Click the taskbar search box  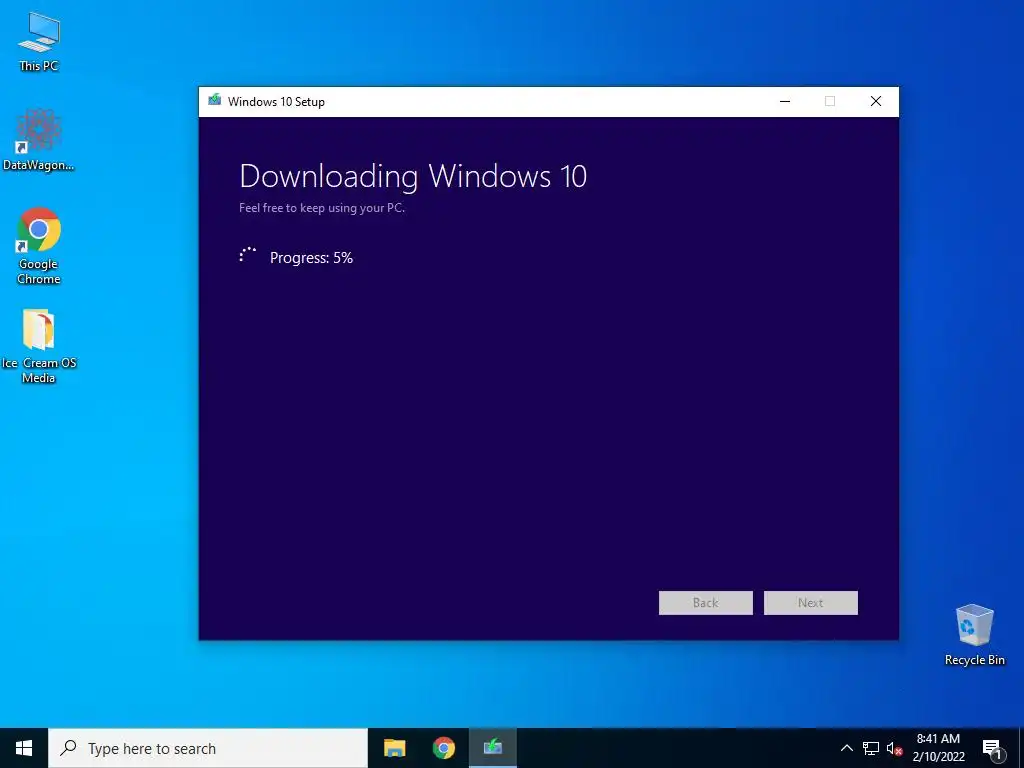[208, 748]
